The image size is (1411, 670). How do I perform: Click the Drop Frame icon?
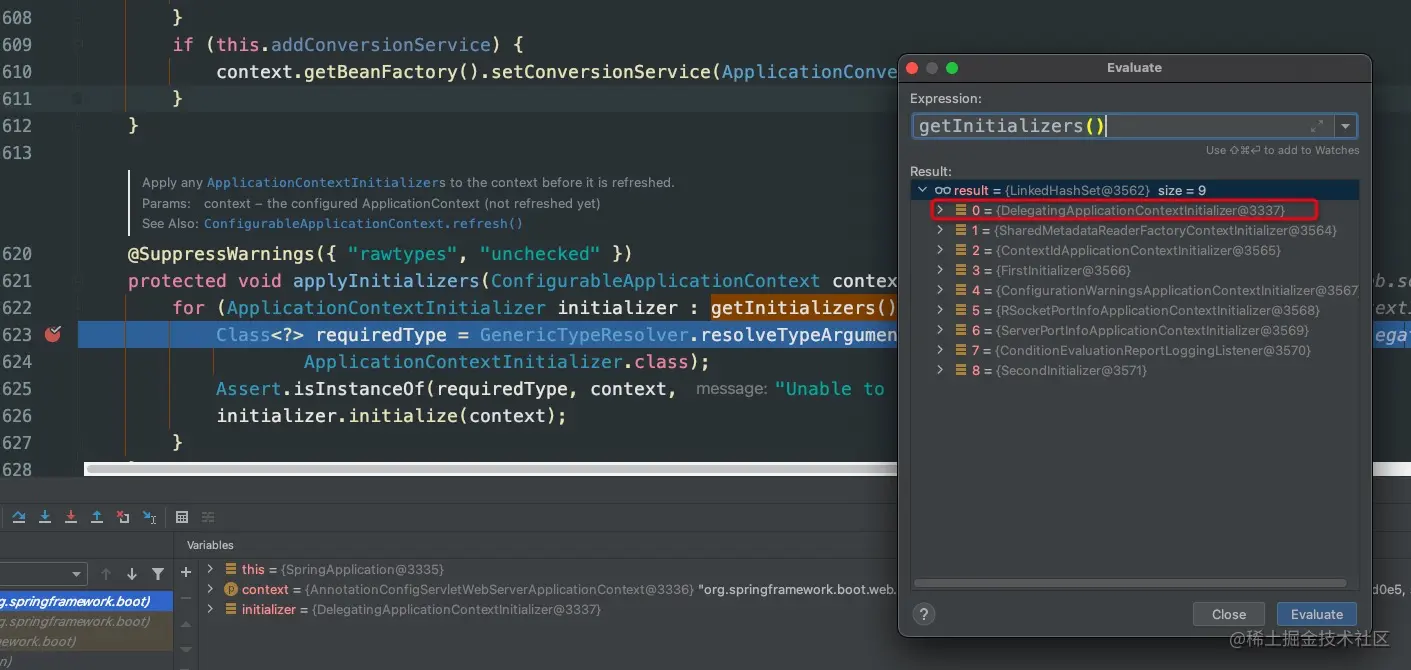(123, 517)
